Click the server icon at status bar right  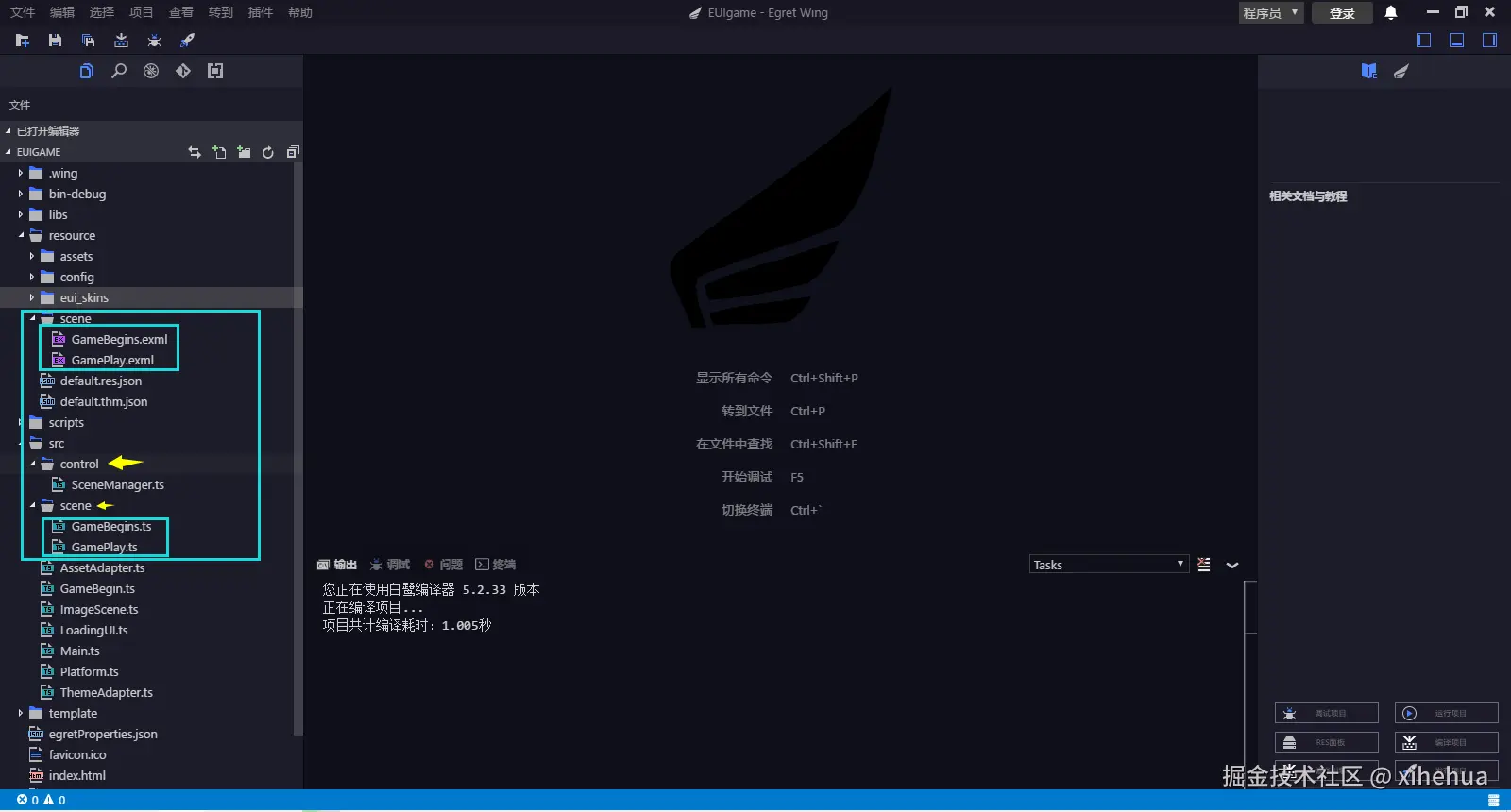tap(1493, 800)
